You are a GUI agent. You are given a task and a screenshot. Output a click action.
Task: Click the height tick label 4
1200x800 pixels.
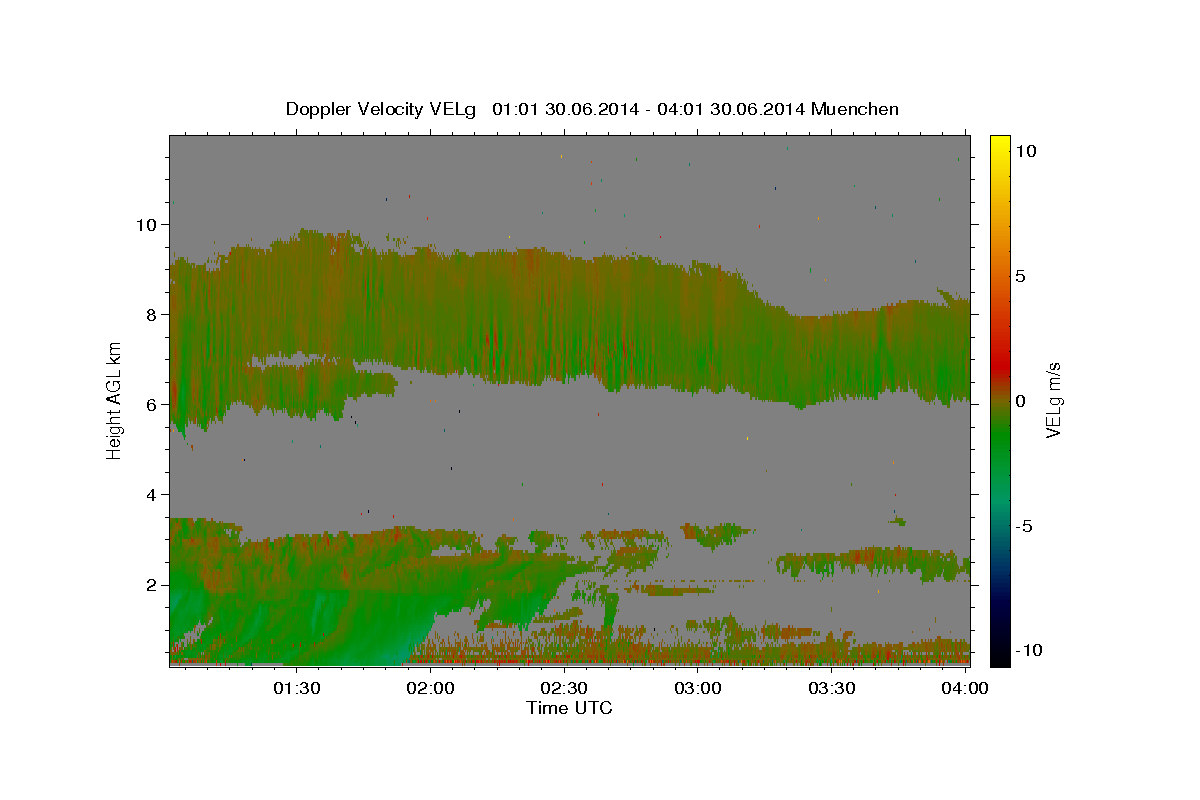[x=152, y=494]
